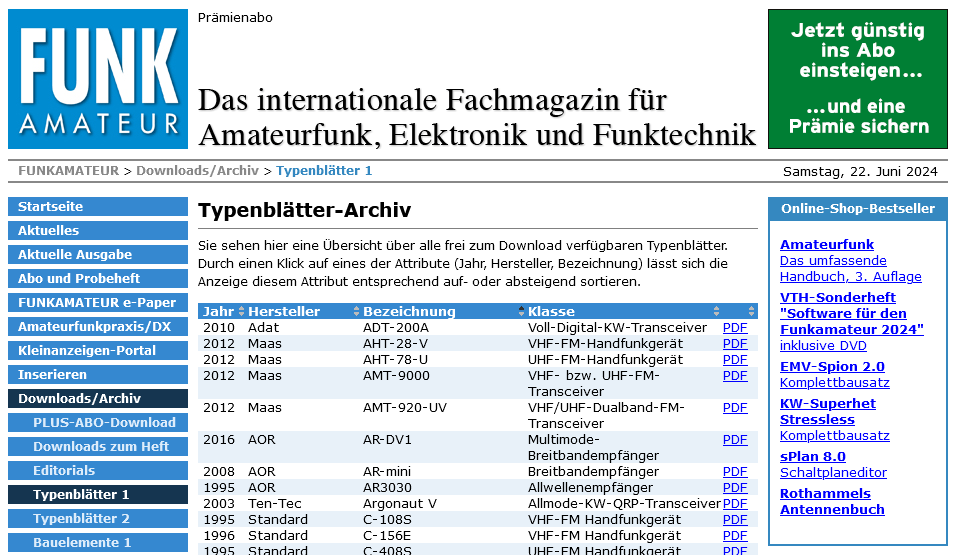Click Komplettbausatz under KW-Superhet Stressless
957x555 pixels.
pos(834,436)
